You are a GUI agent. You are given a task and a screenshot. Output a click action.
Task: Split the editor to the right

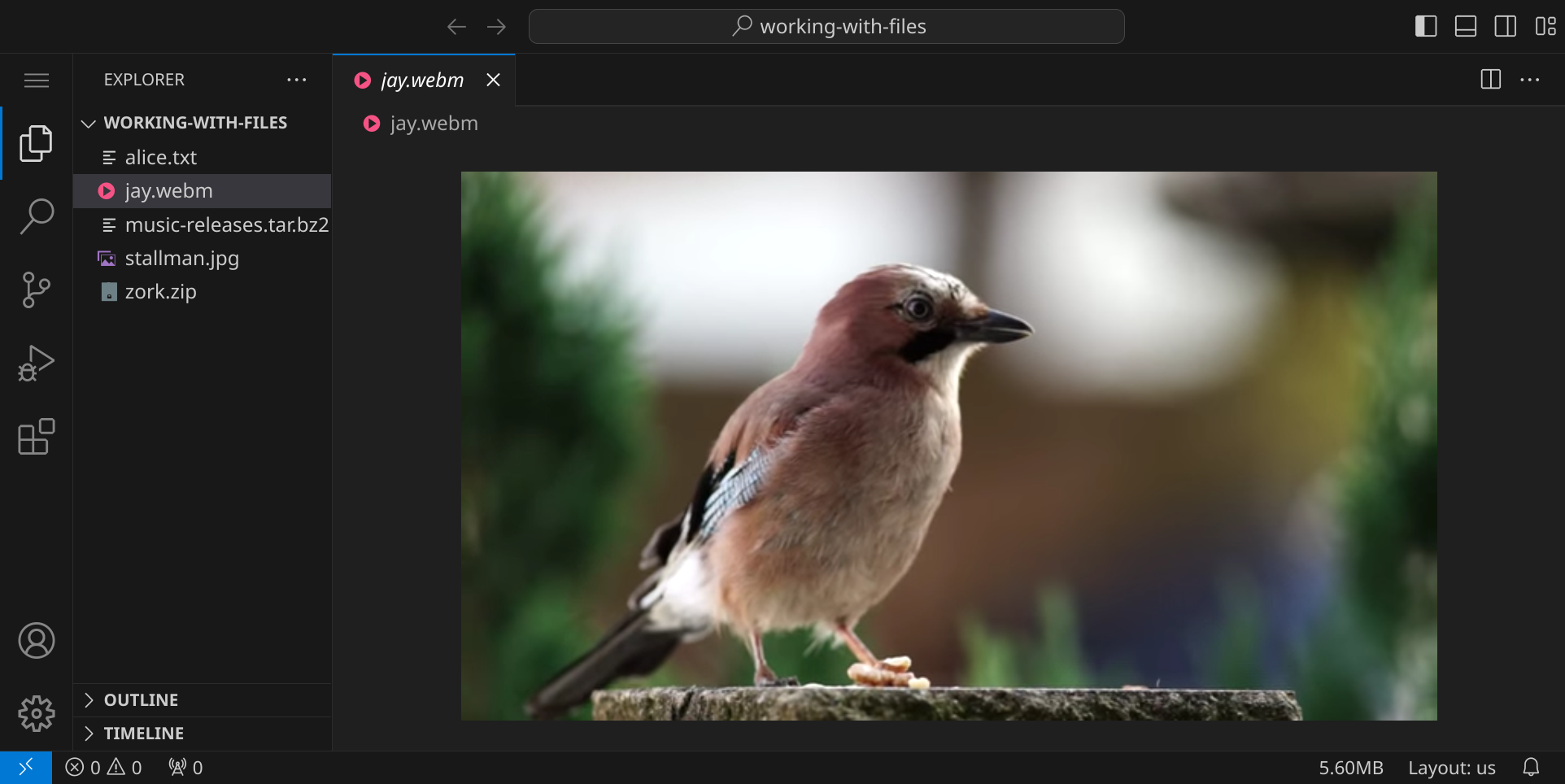point(1490,80)
